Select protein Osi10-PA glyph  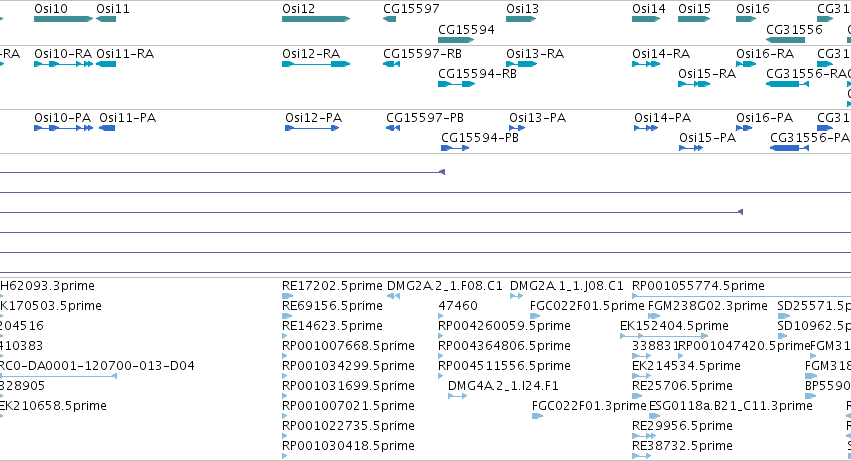[63, 128]
